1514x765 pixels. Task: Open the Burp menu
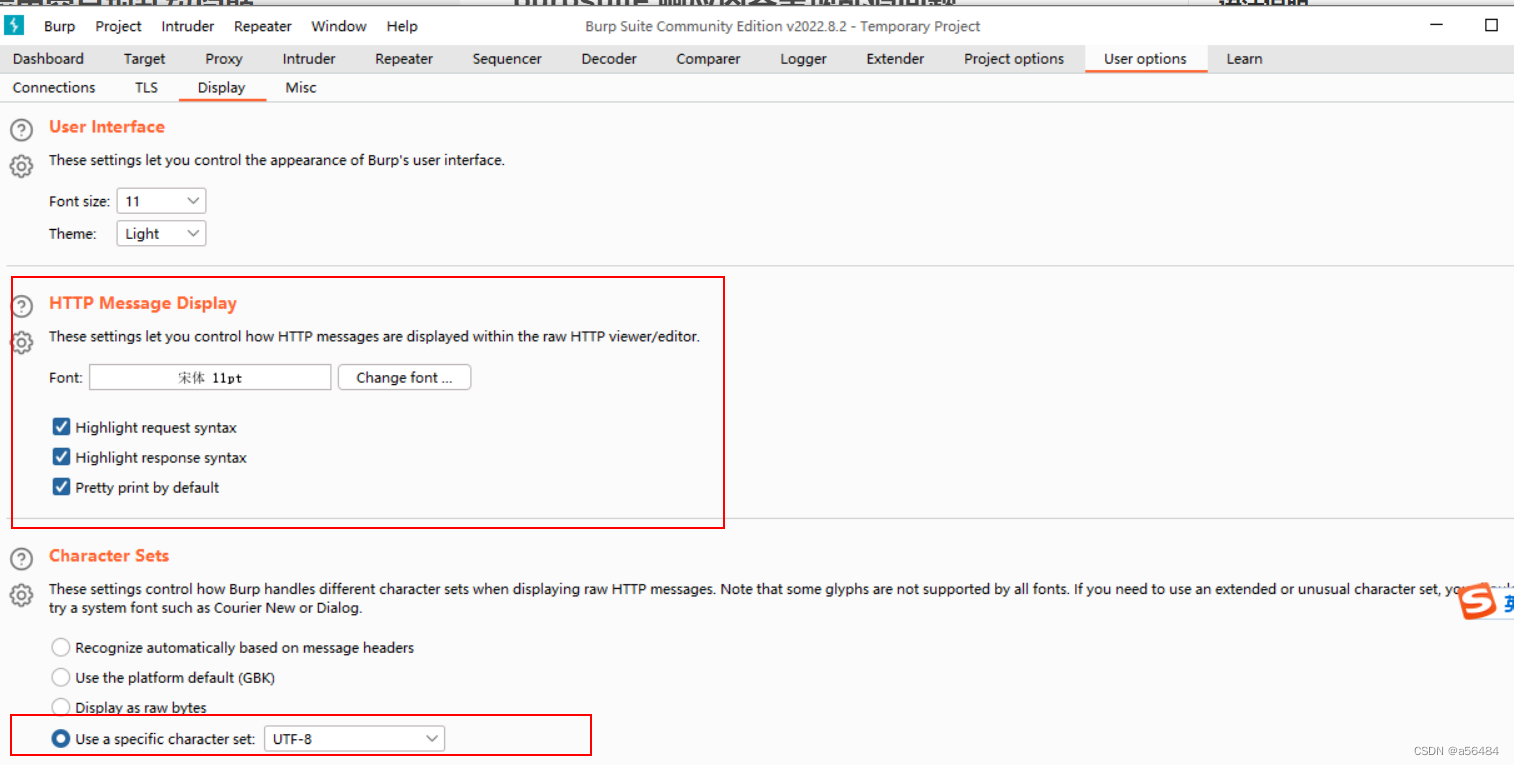coord(59,26)
